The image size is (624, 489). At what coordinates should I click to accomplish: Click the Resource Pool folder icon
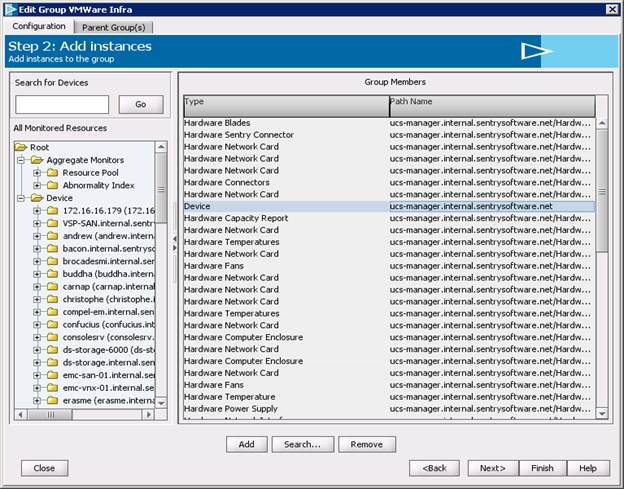click(53, 172)
